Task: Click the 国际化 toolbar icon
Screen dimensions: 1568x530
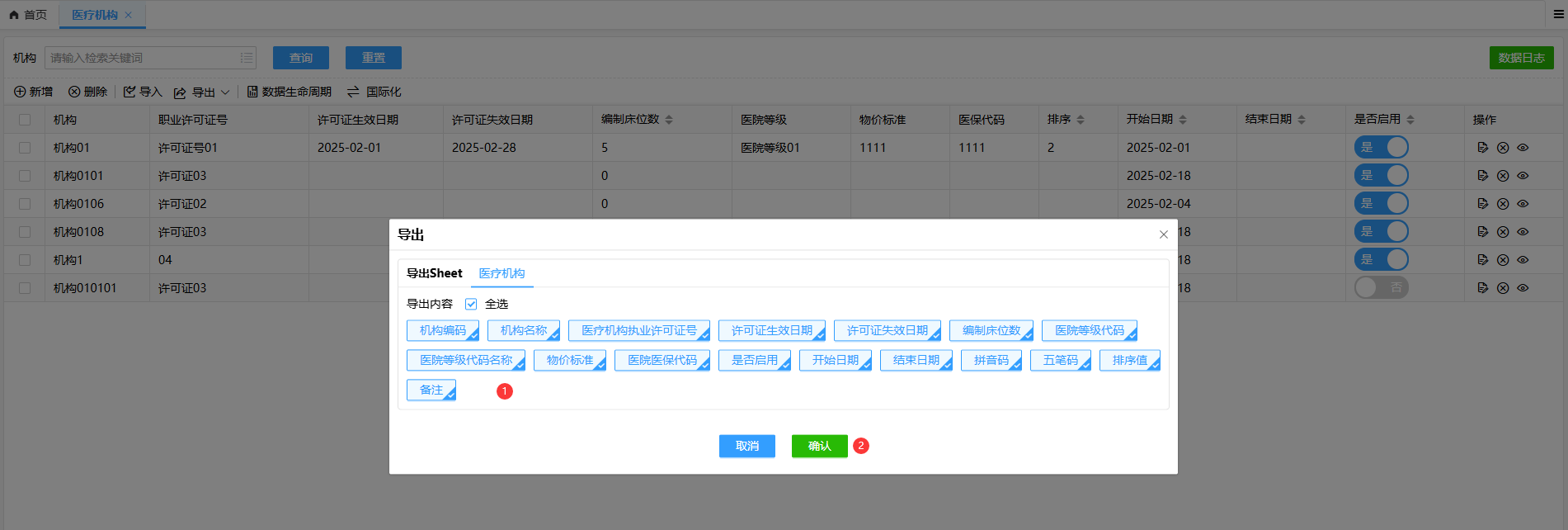Action: point(353,92)
